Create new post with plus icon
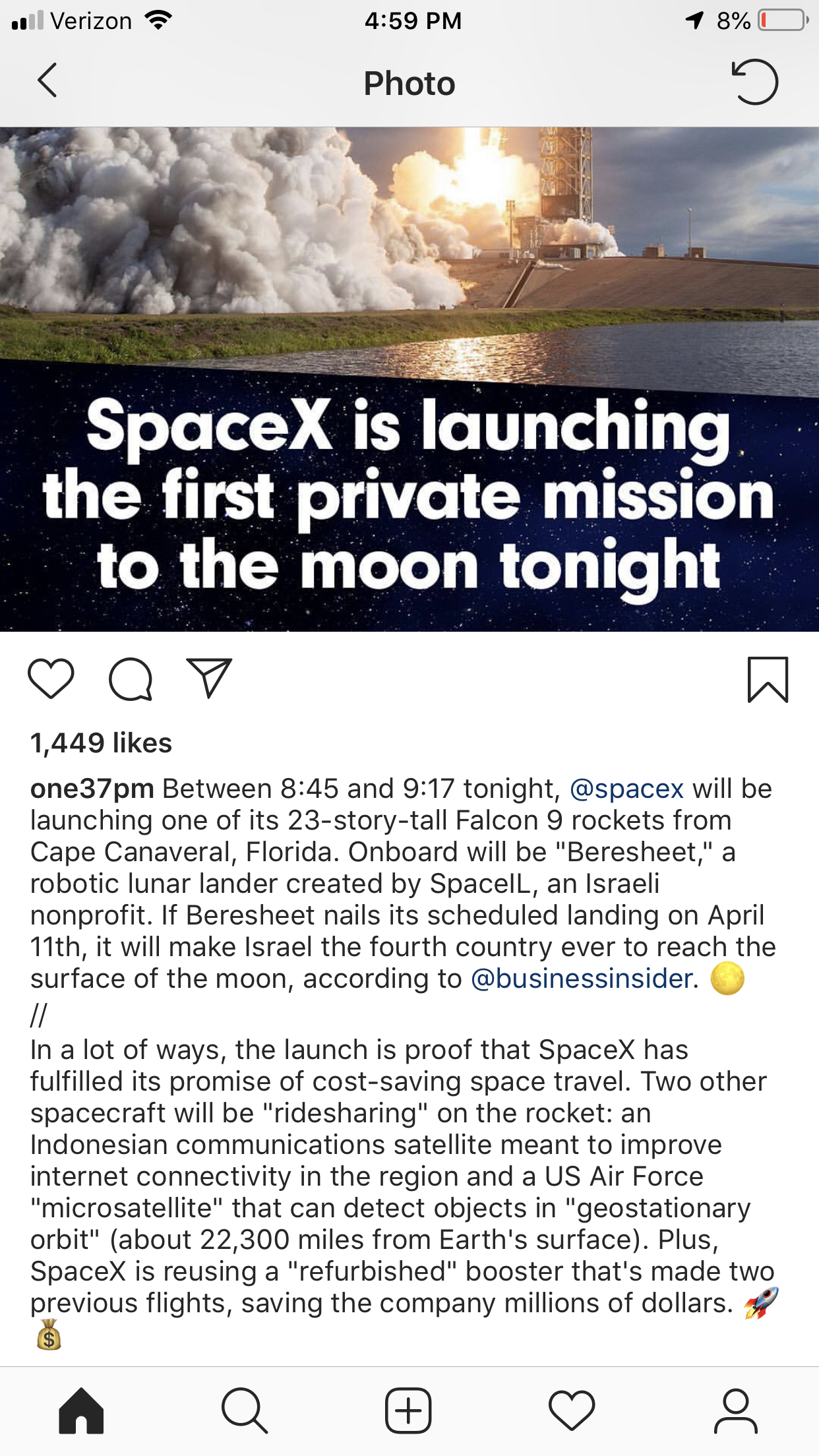 408,1410
